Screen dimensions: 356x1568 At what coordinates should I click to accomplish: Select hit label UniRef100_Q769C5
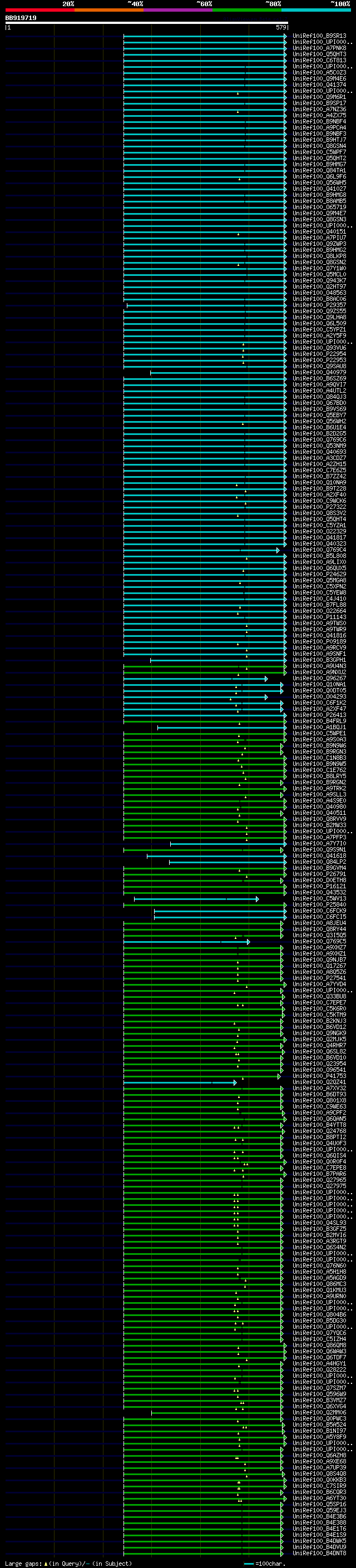click(x=319, y=941)
